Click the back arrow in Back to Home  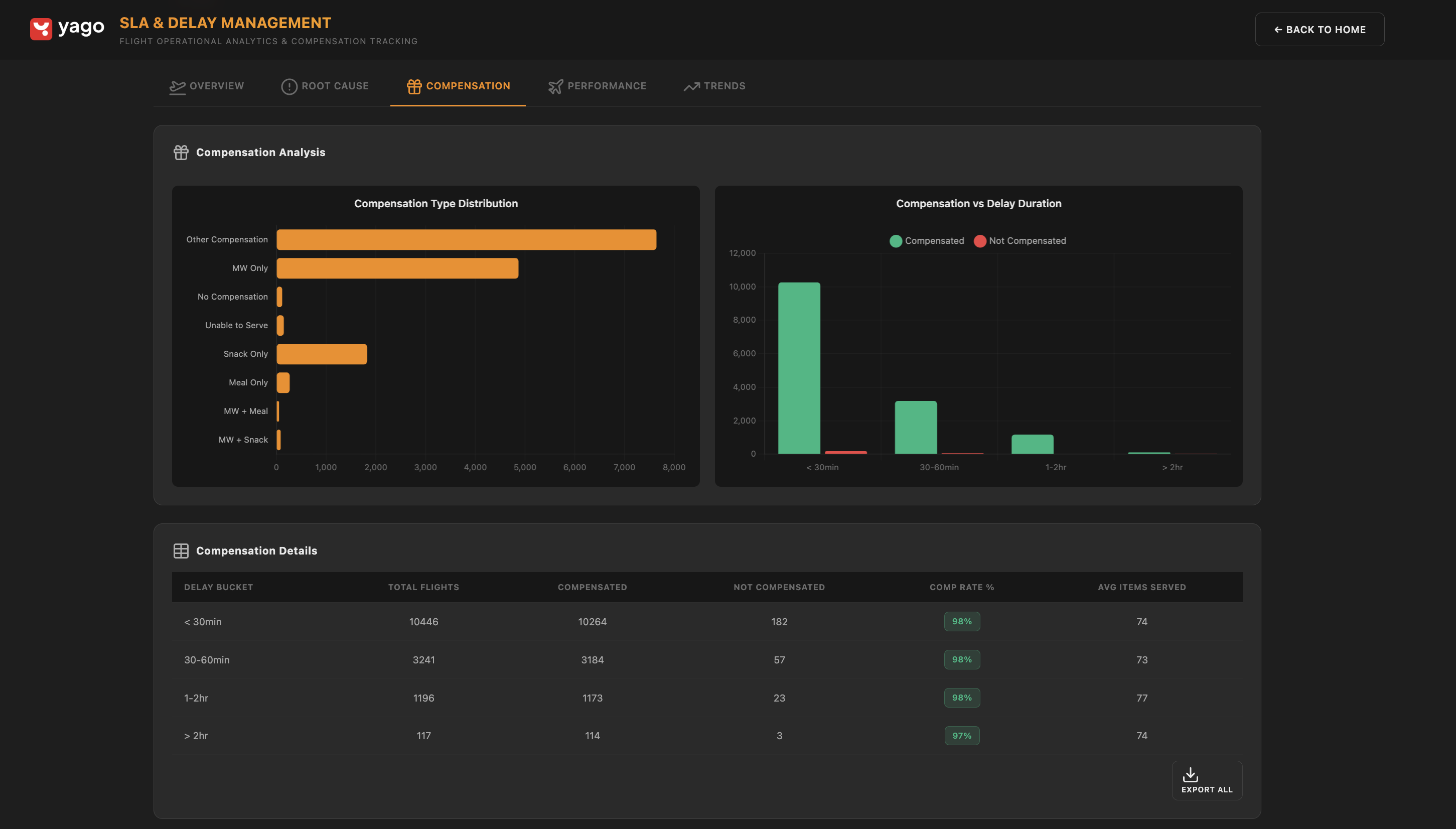point(1279,29)
